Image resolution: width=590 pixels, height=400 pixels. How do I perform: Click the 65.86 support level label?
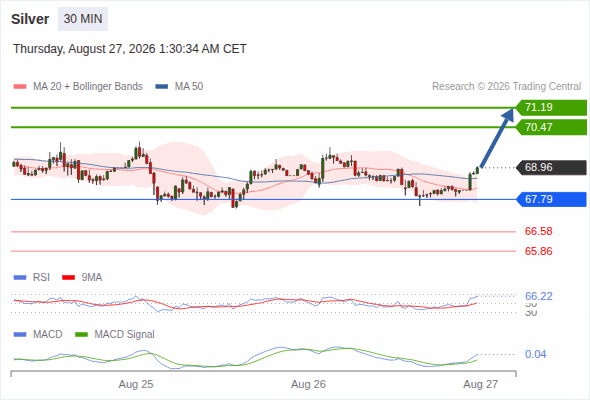538,251
